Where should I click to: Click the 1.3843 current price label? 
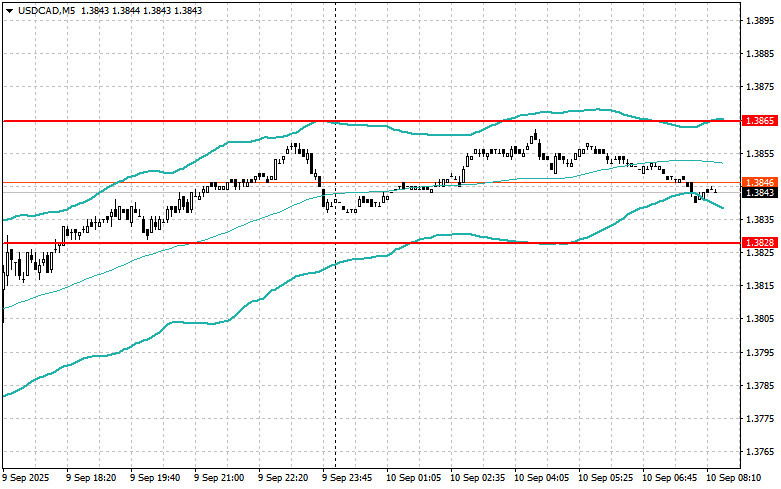[x=760, y=193]
